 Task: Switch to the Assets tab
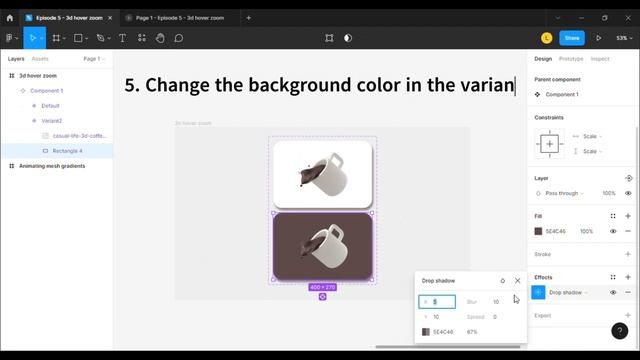coord(40,59)
